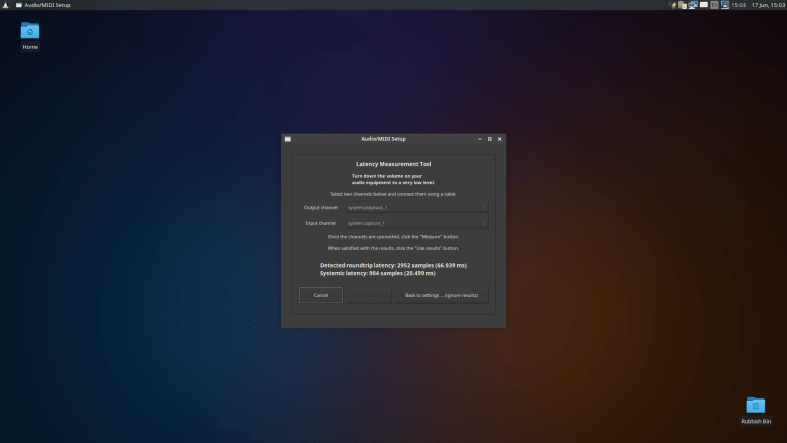Click the 'Output channel' label

[321, 208]
